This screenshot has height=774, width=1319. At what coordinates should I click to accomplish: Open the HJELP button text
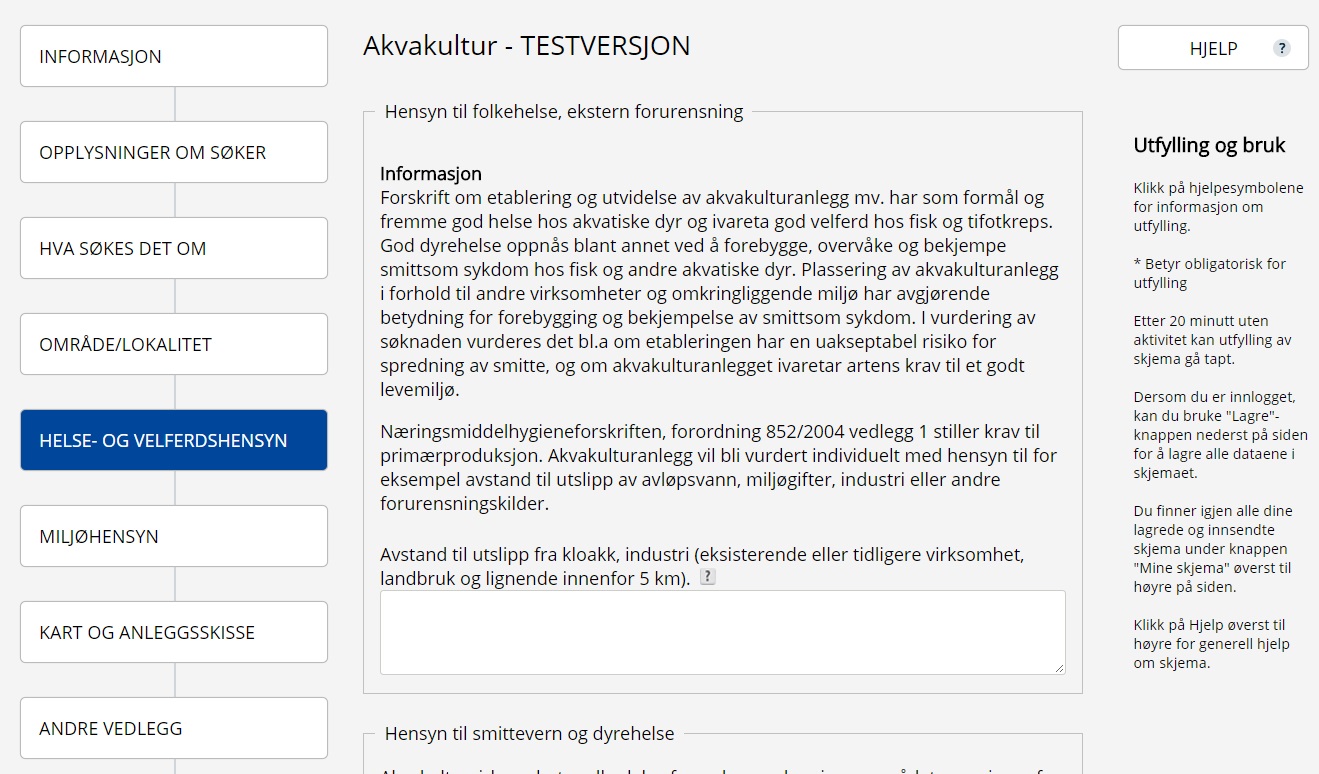tap(1213, 49)
